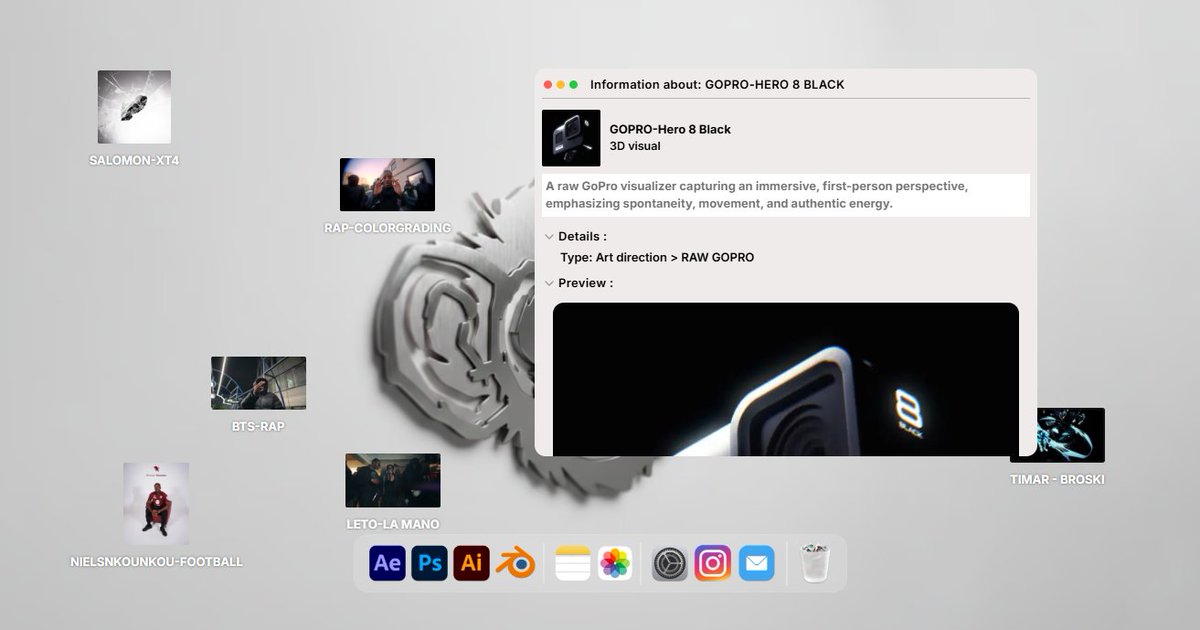The height and width of the screenshot is (630, 1200).
Task: Click the window title 'Information about: GOPRO-HERO 8 BLACK'
Action: pos(717,85)
